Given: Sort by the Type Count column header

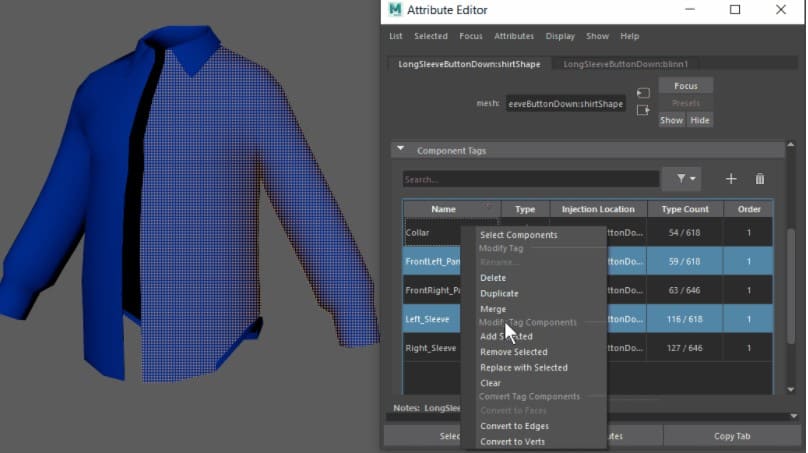Looking at the screenshot, I should click(x=685, y=209).
